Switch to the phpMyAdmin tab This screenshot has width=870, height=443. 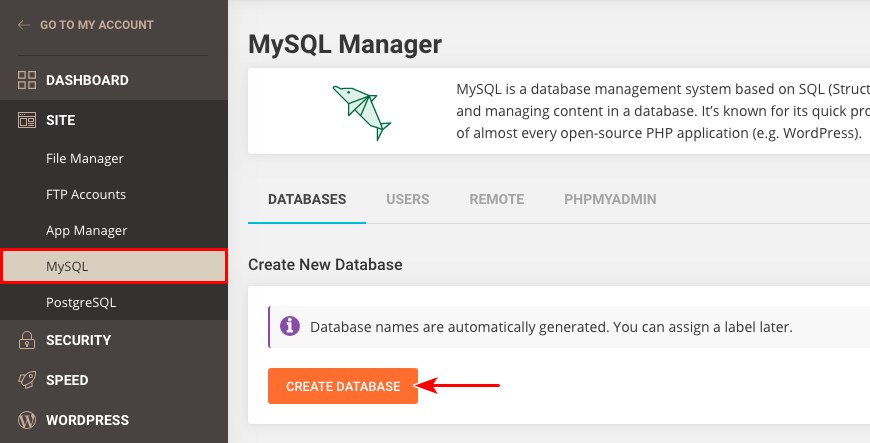coord(610,199)
